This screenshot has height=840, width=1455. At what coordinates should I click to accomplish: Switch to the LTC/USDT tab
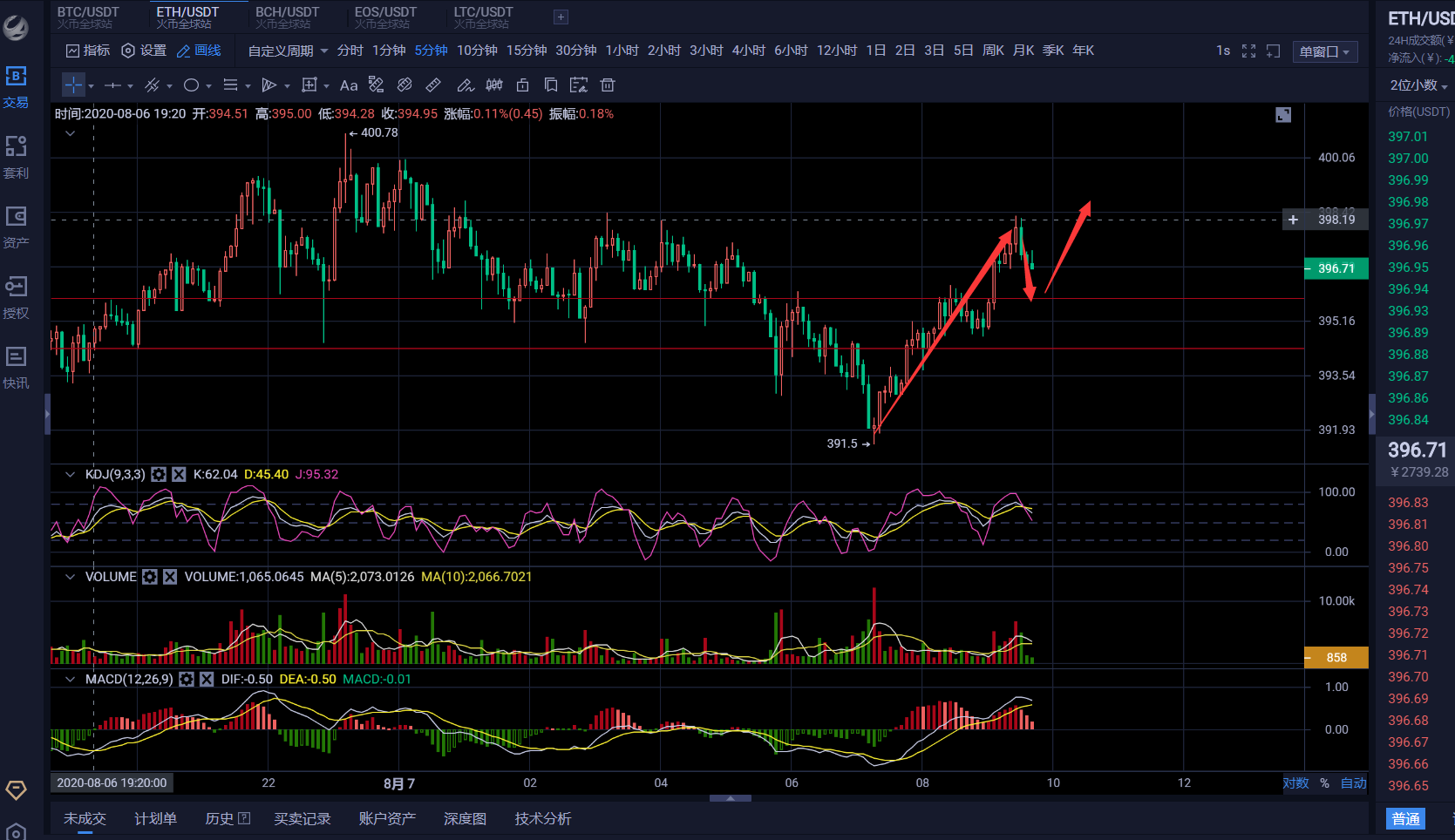click(x=484, y=17)
